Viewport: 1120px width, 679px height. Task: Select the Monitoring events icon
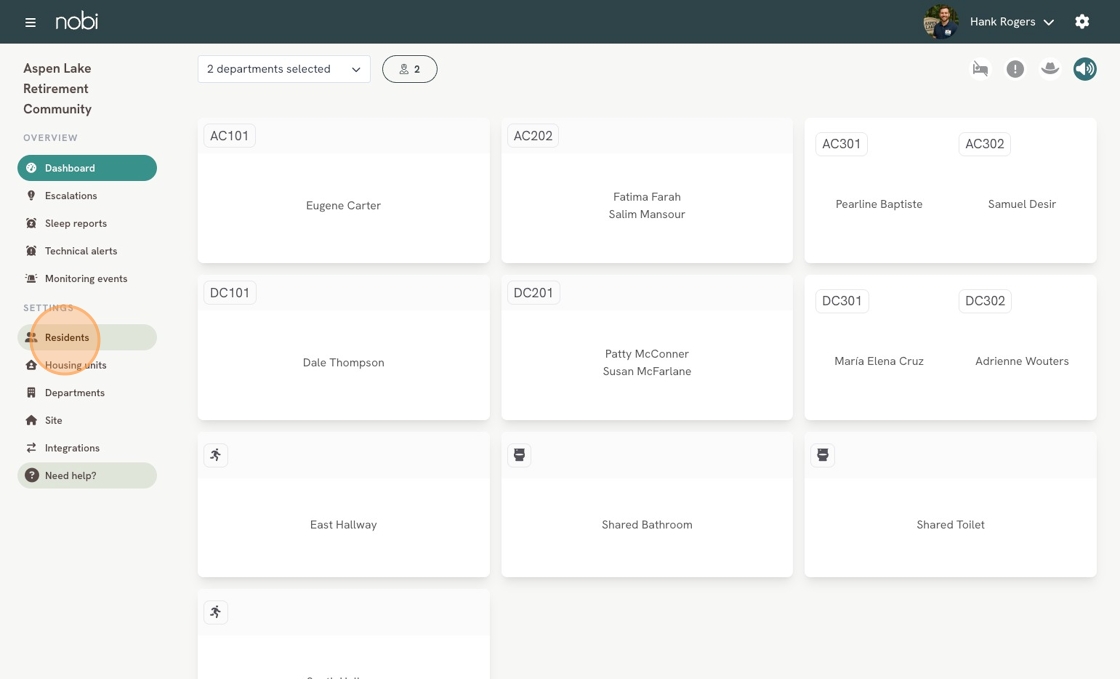[x=31, y=279]
